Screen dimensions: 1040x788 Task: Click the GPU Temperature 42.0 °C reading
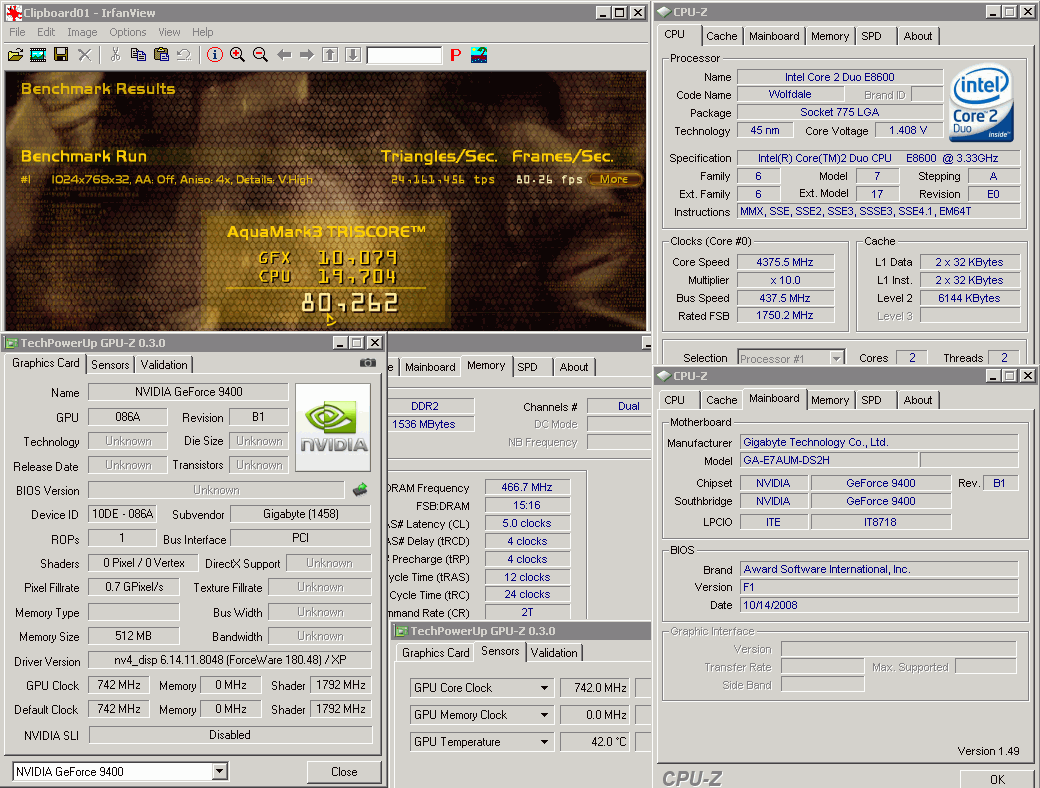pyautogui.click(x=594, y=742)
